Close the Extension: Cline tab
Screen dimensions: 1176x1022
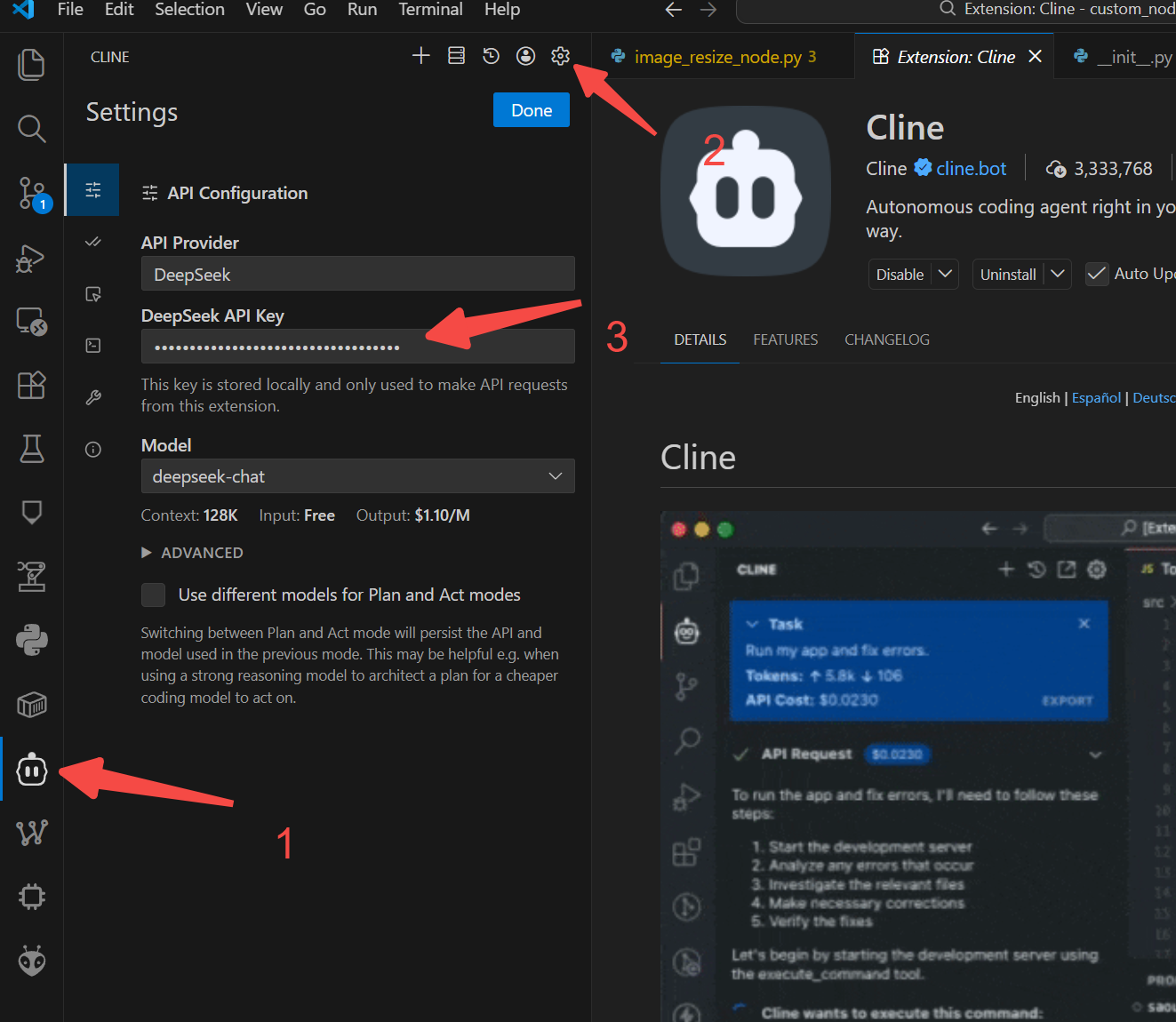coord(1035,56)
